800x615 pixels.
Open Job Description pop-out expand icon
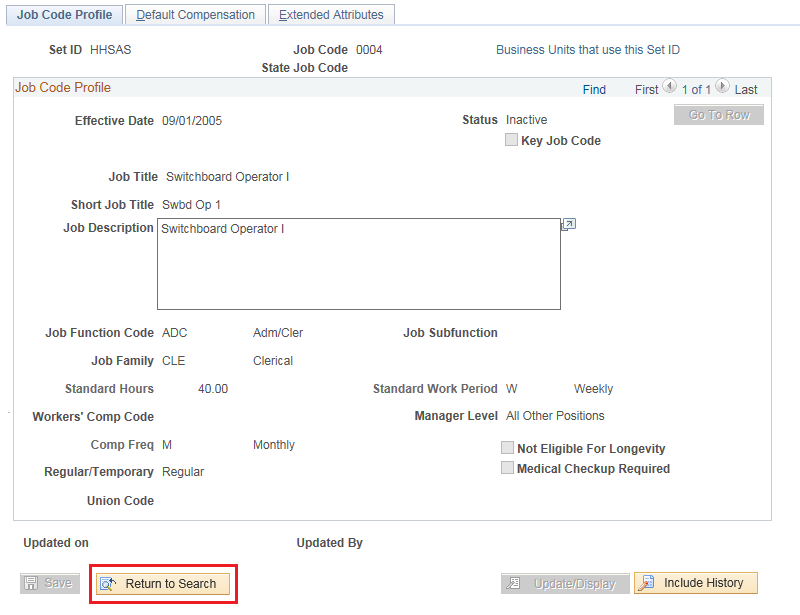pyautogui.click(x=568, y=225)
